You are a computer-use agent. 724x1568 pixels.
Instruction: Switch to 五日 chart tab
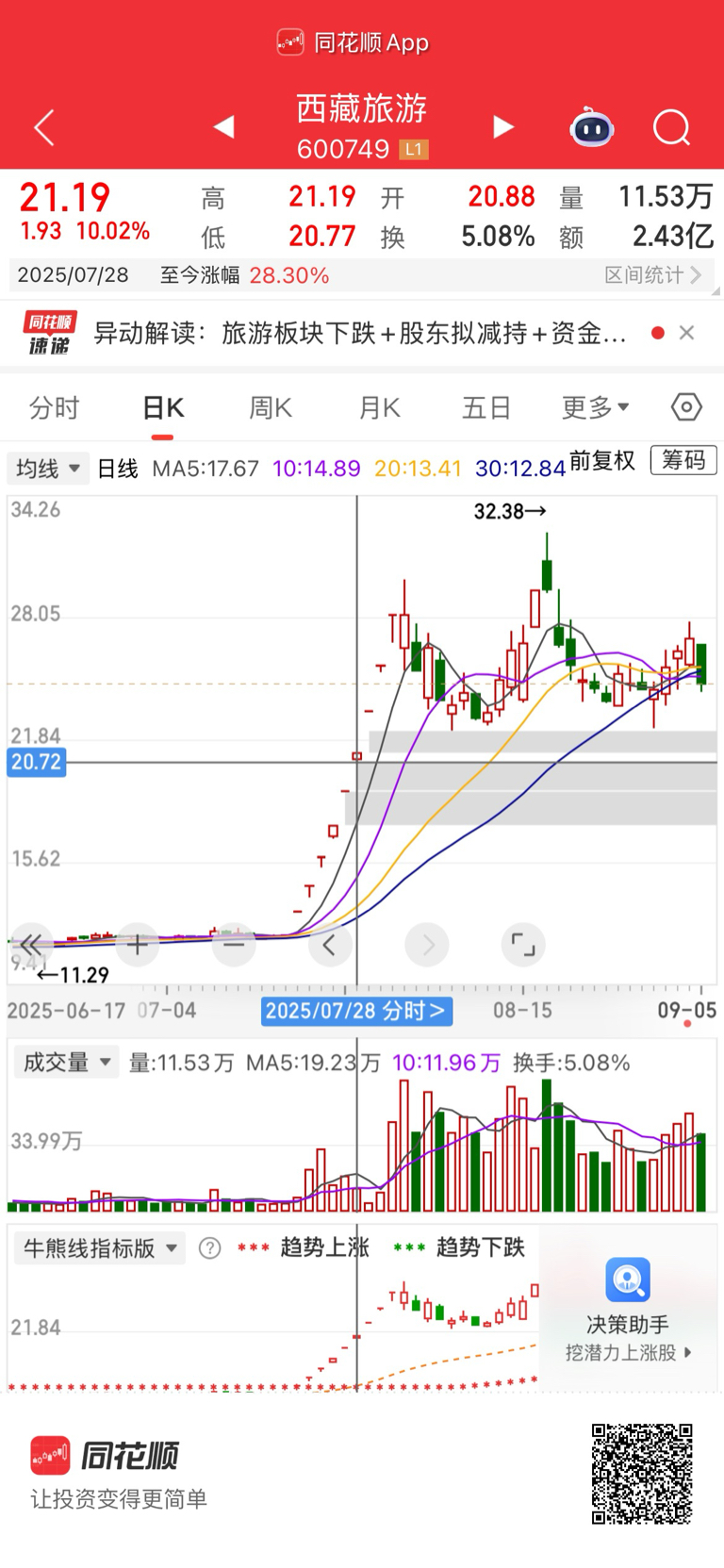coord(486,407)
